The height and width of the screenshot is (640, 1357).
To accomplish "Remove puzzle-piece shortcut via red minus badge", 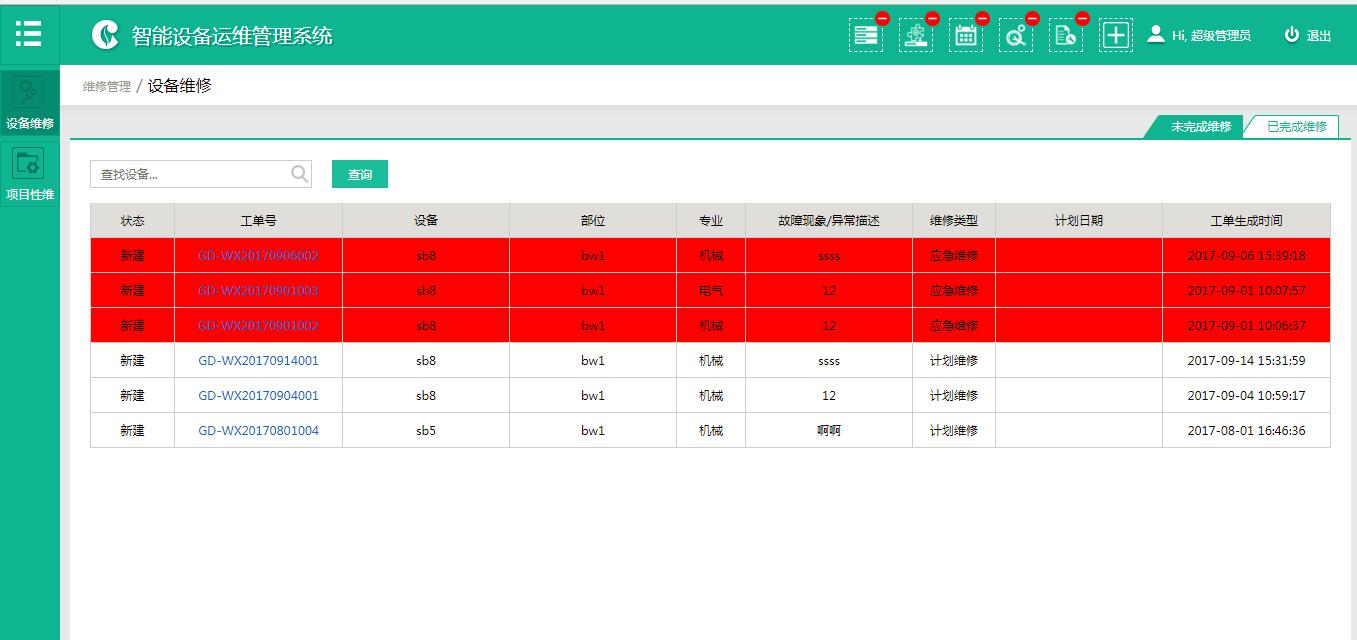I will tap(933, 18).
